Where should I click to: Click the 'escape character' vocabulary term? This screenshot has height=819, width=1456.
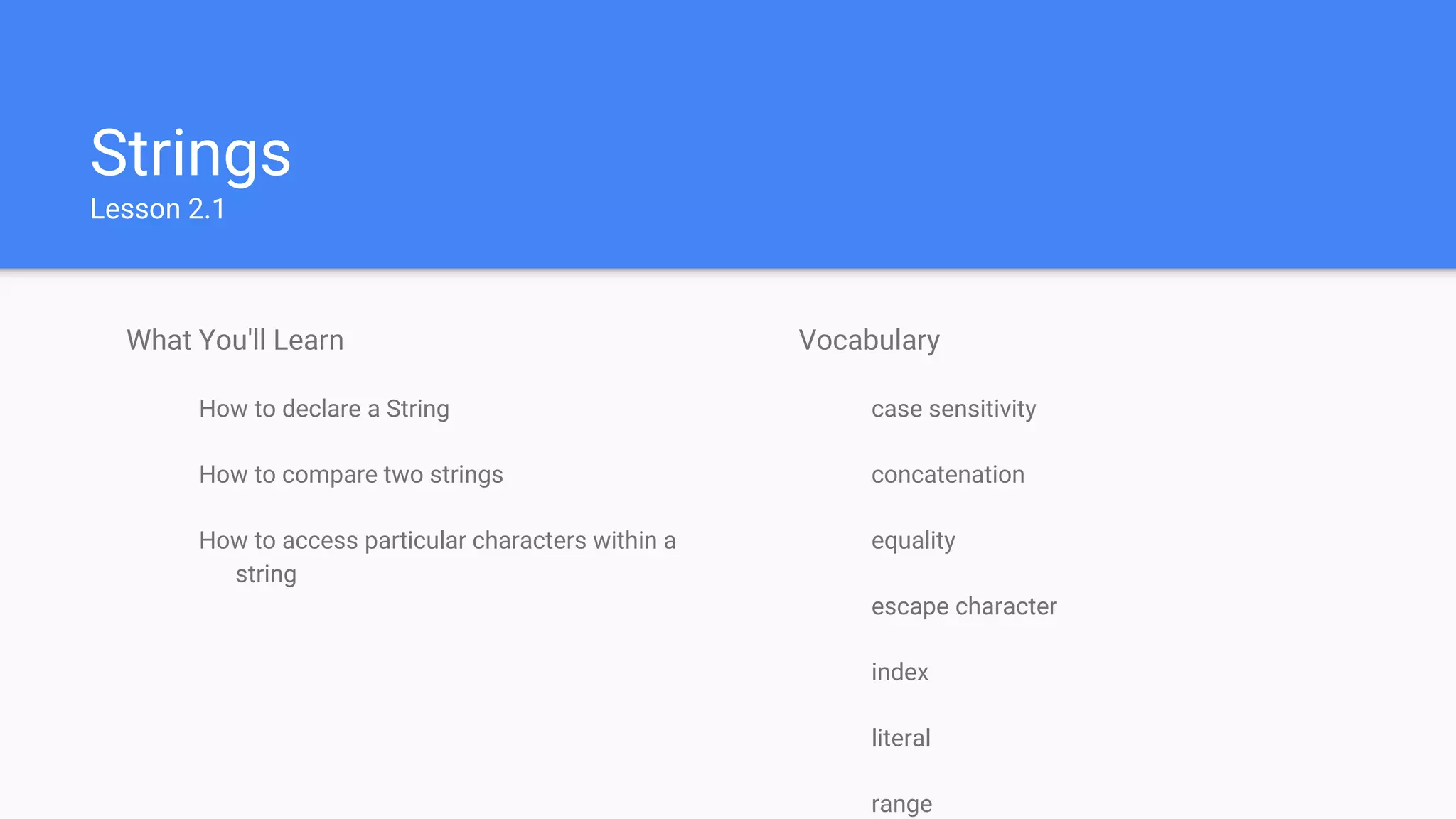965,607
